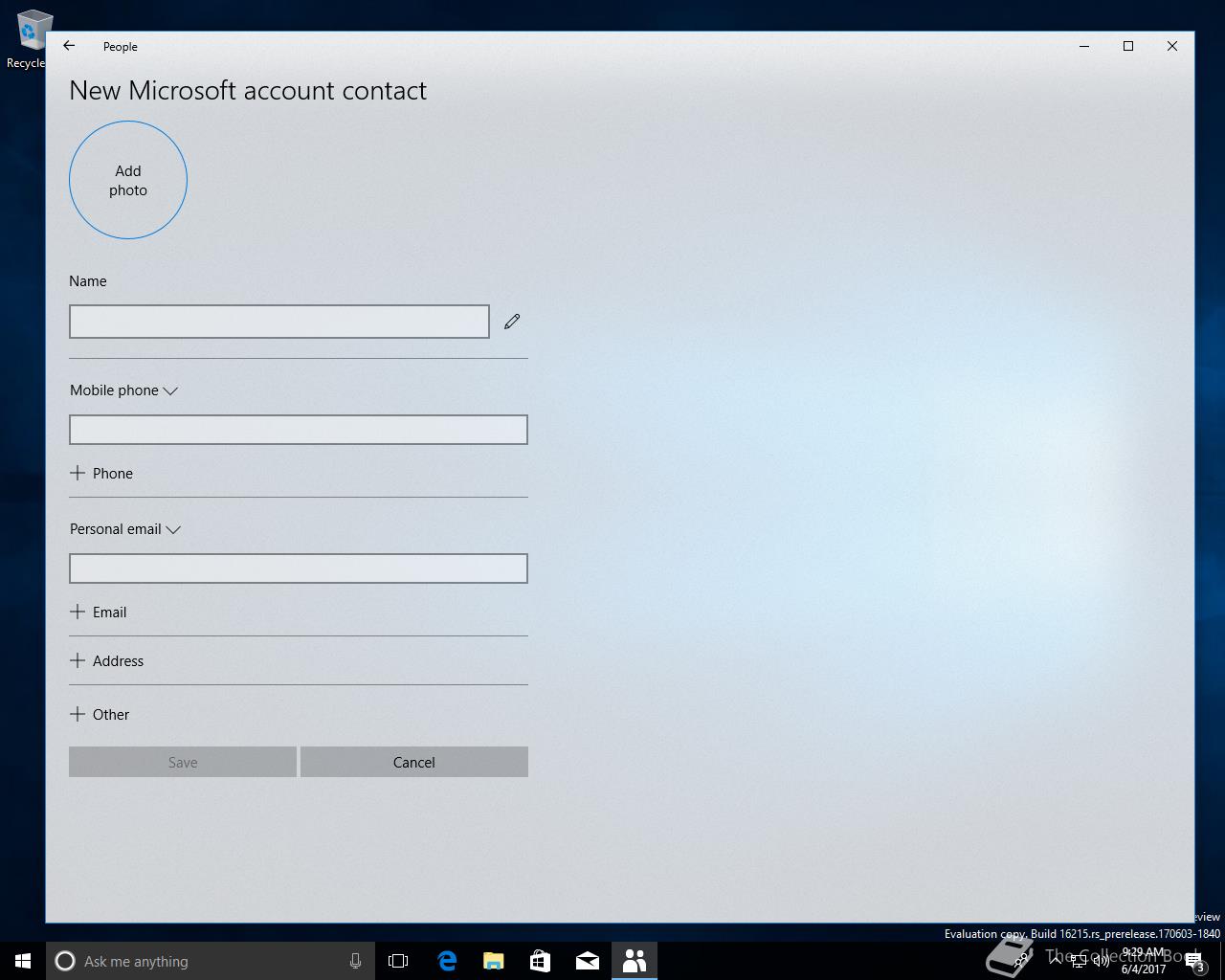Open the Mail app from the taskbar
Image resolution: width=1225 pixels, height=980 pixels.
coord(588,961)
